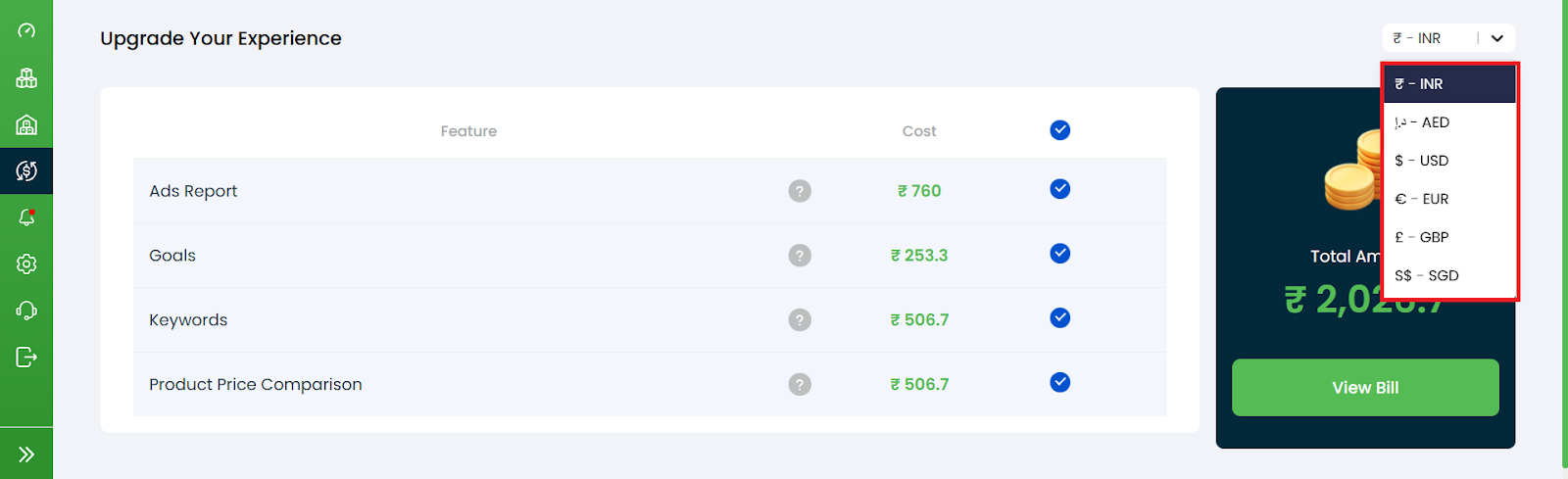Select the billing dollar-cycle sidebar icon
The height and width of the screenshot is (479, 1568).
(x=26, y=171)
